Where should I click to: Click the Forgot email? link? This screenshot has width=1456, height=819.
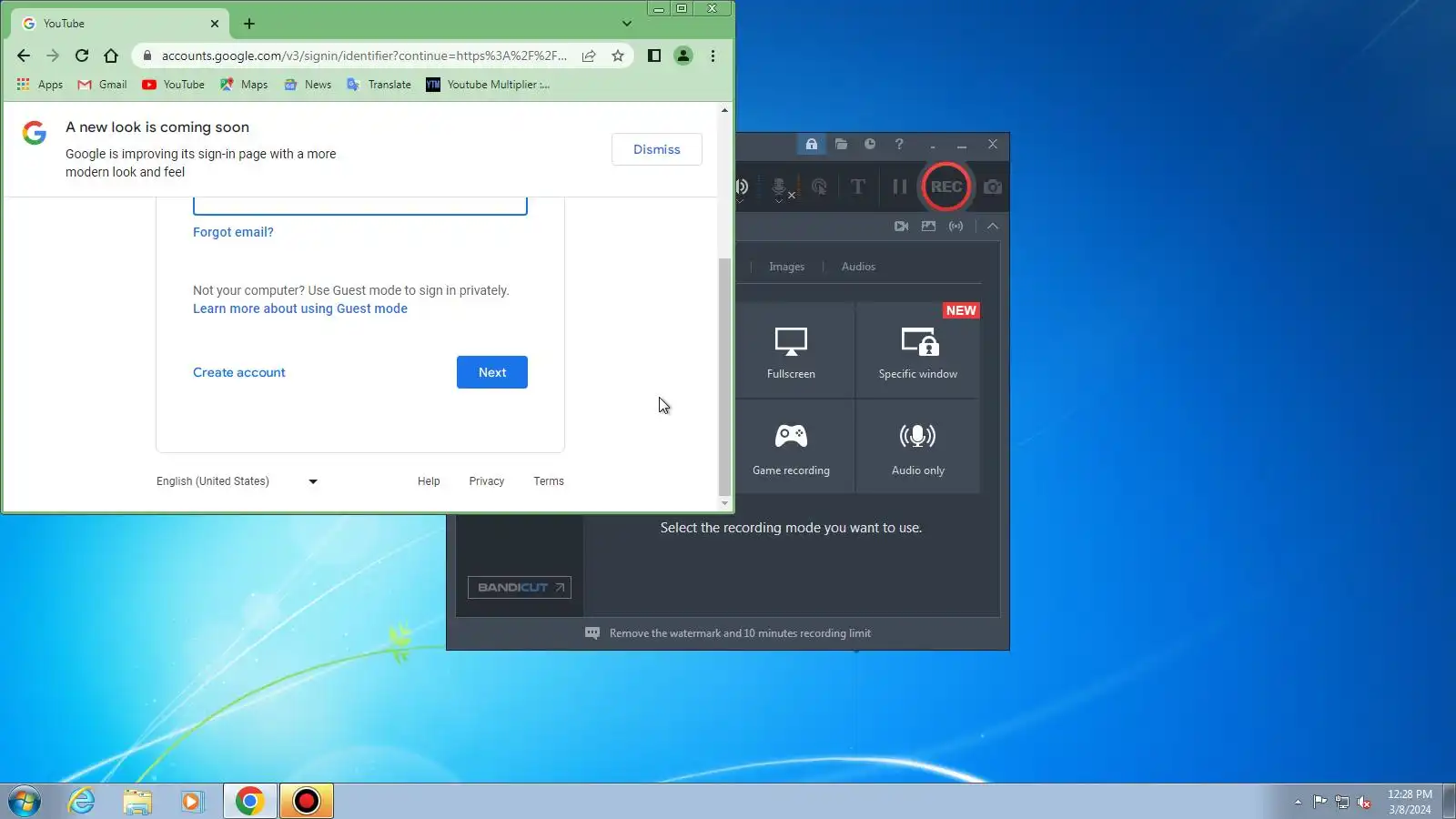[233, 232]
